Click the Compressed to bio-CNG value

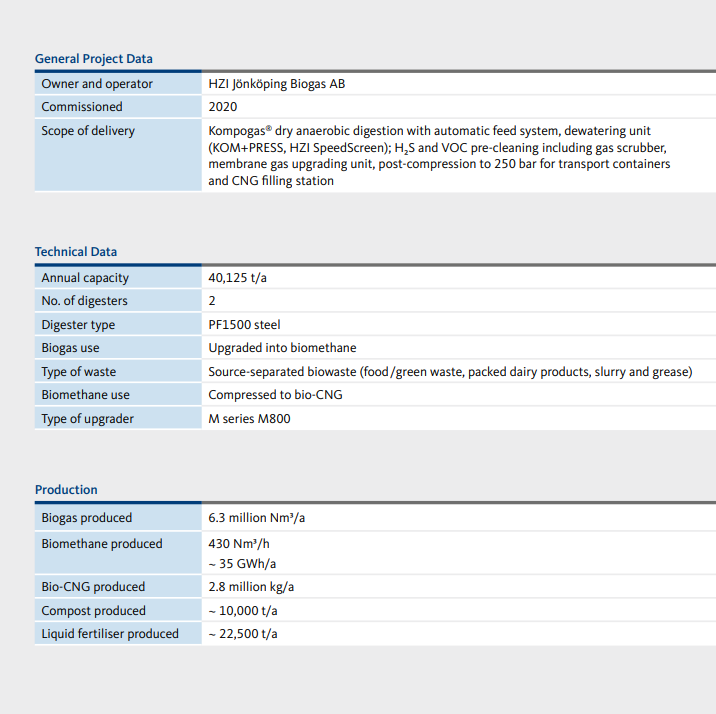pos(275,395)
